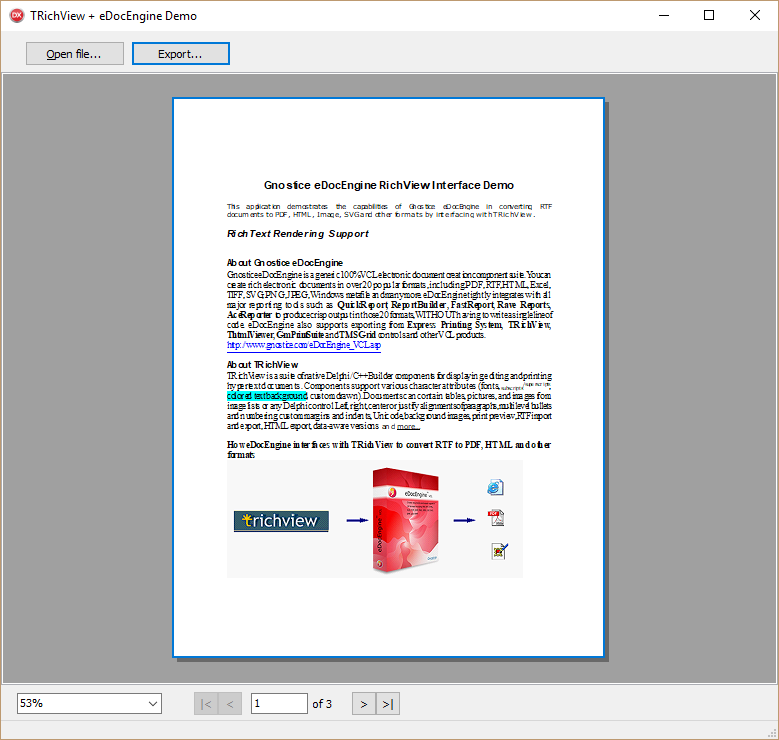This screenshot has width=779, height=740.
Task: Click the cyan highlighted 'colored text background' text
Action: [267, 396]
